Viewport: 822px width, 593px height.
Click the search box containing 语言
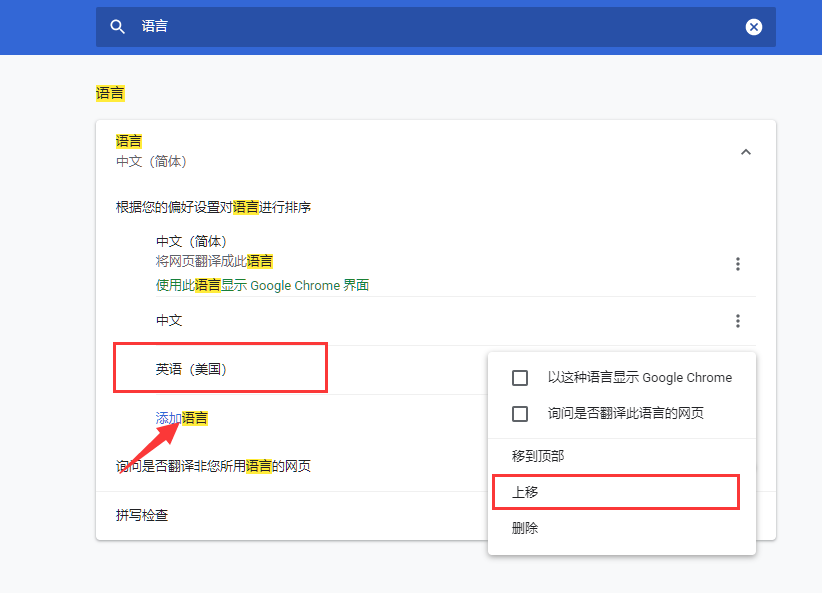pyautogui.click(x=436, y=27)
